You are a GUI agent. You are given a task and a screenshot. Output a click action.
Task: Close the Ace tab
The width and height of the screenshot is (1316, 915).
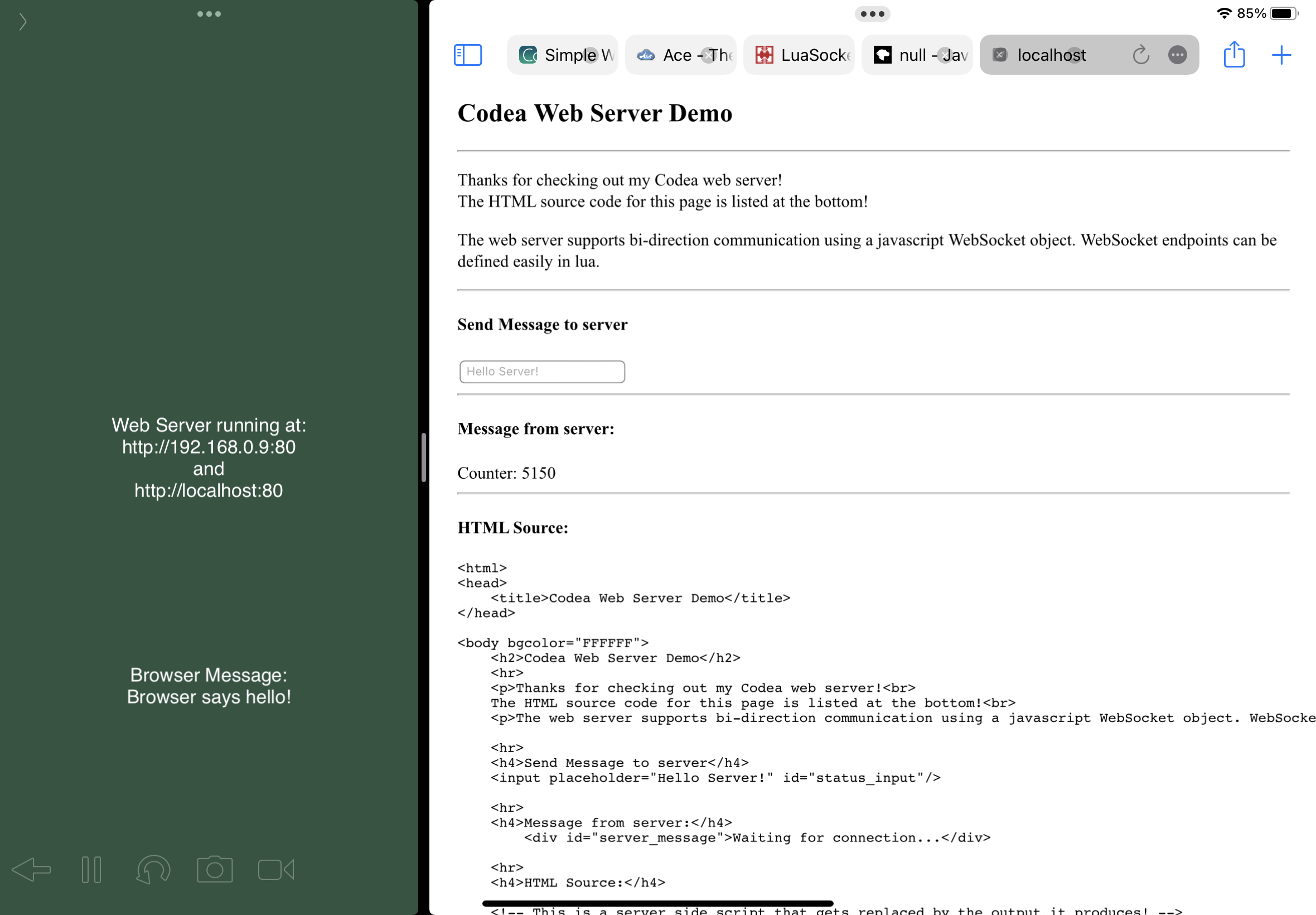pyautogui.click(x=708, y=55)
